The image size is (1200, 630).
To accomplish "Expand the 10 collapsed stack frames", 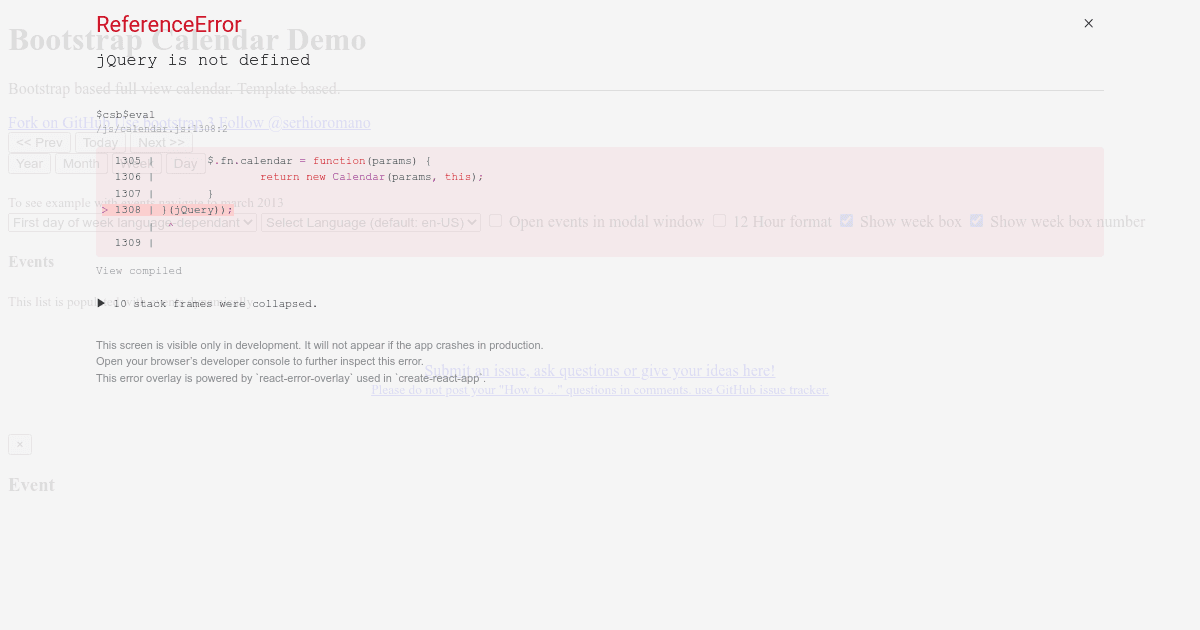I will point(208,303).
